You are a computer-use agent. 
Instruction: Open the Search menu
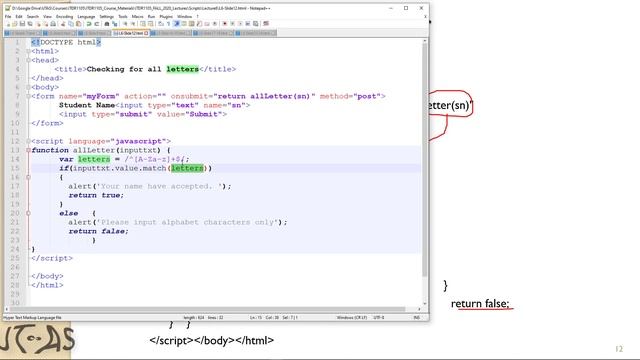pos(33,16)
